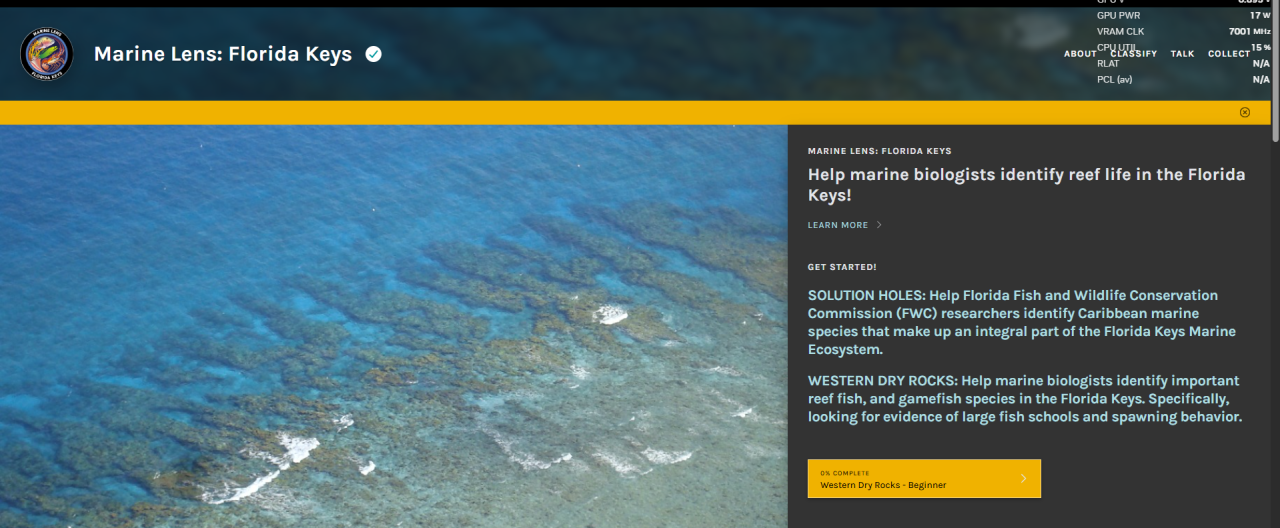The image size is (1280, 528).
Task: Click the verified checkmark badge beside the title
Action: coord(373,54)
